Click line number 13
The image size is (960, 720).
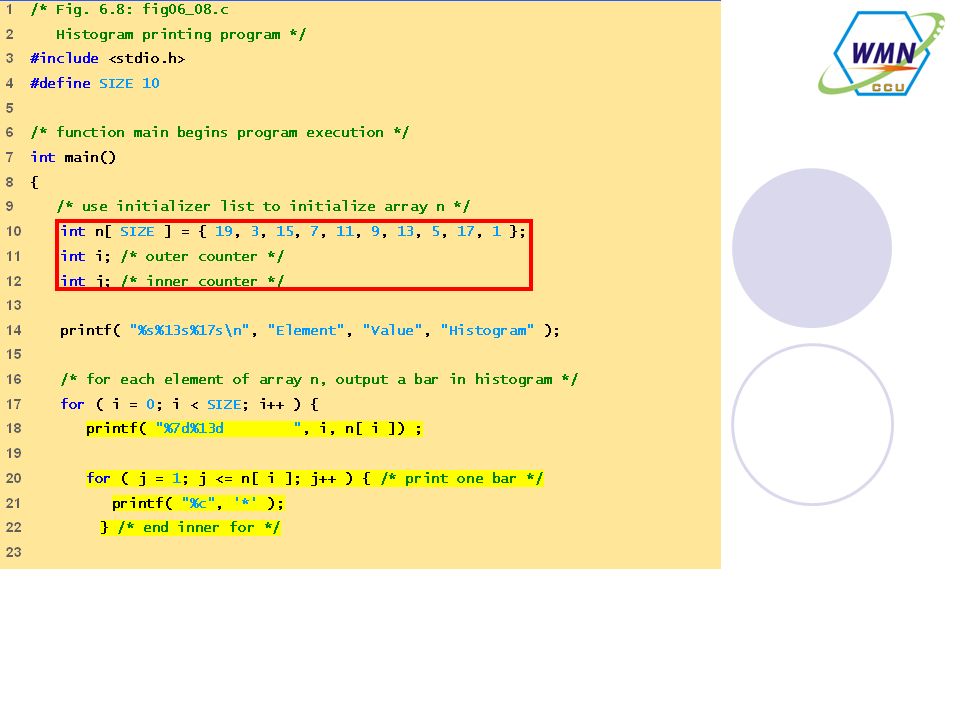[x=13, y=306]
